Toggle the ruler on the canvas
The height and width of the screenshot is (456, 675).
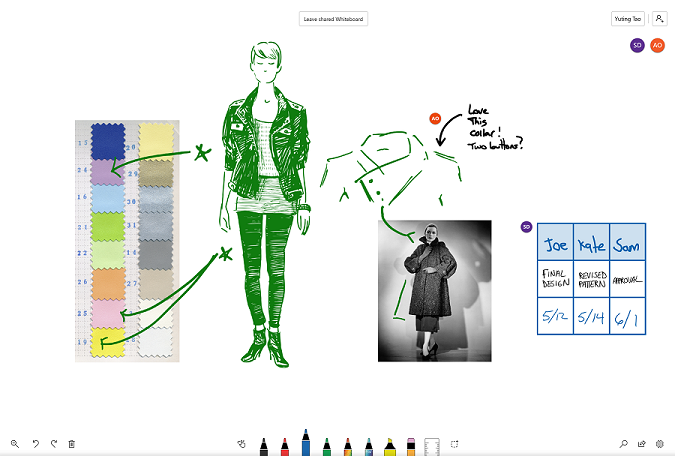[432, 445]
